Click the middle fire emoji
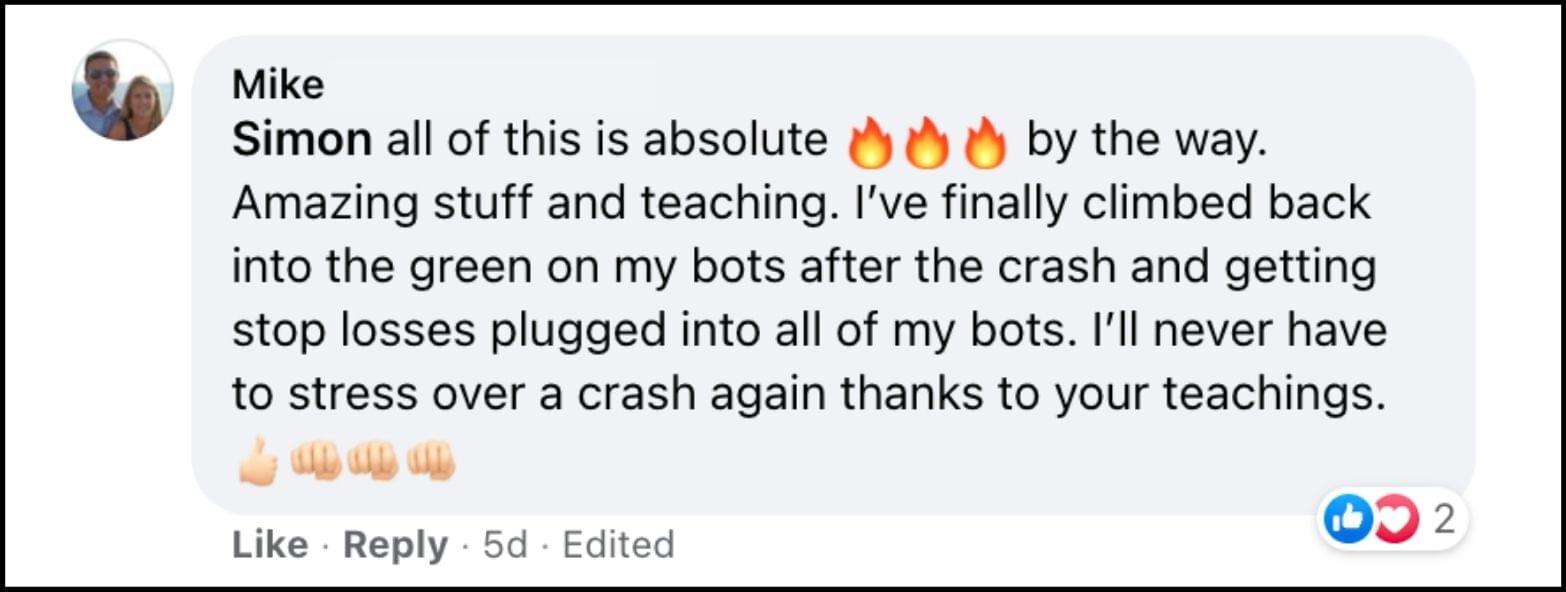The width and height of the screenshot is (1566, 592). tap(926, 145)
